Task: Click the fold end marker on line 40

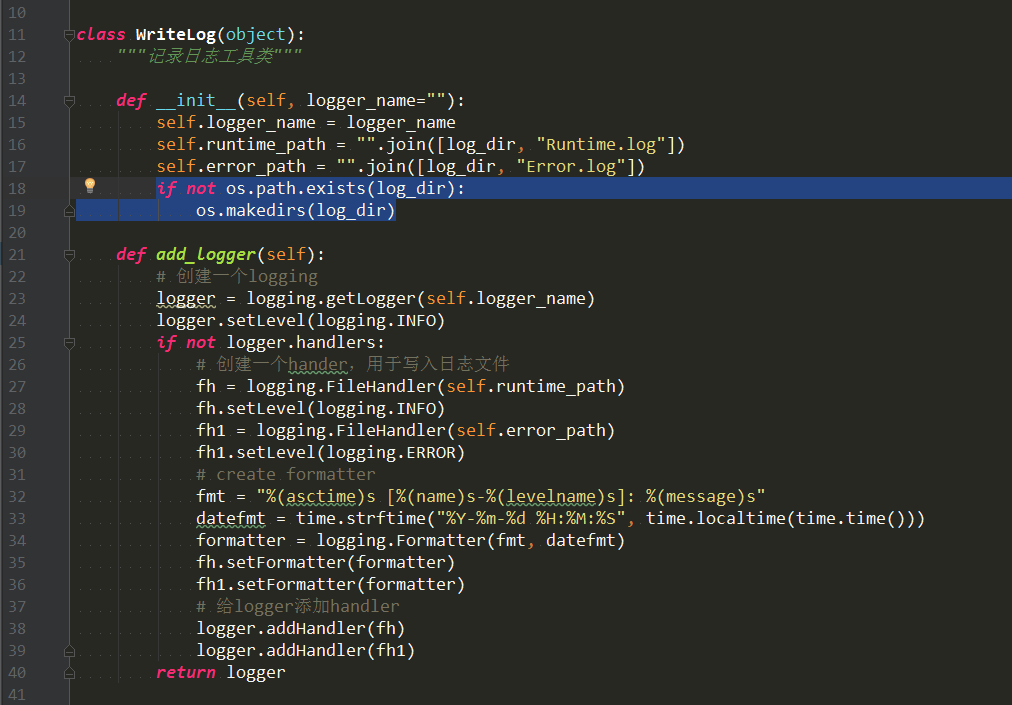Action: pos(69,673)
